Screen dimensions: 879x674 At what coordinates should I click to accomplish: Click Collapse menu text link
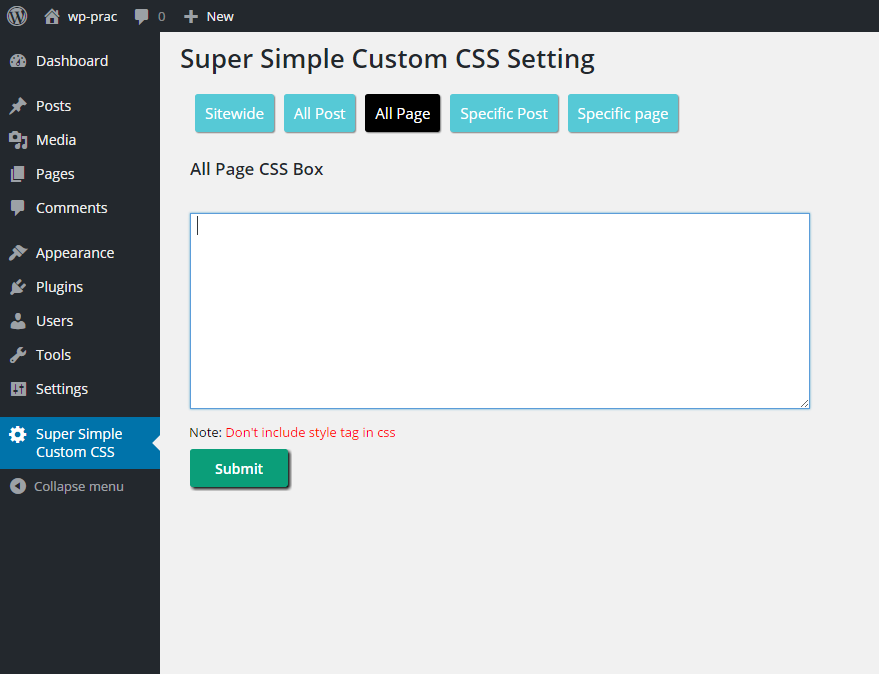78,487
